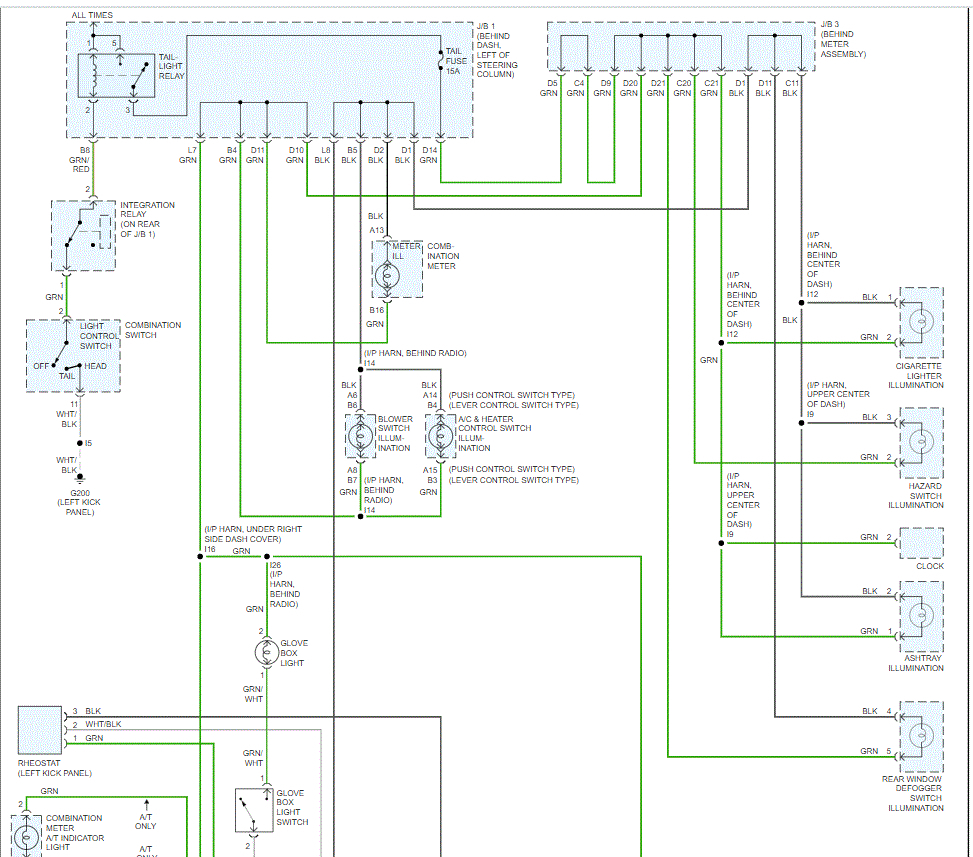Click the D14 GRN connector label
The image size is (973, 857).
[x=429, y=155]
